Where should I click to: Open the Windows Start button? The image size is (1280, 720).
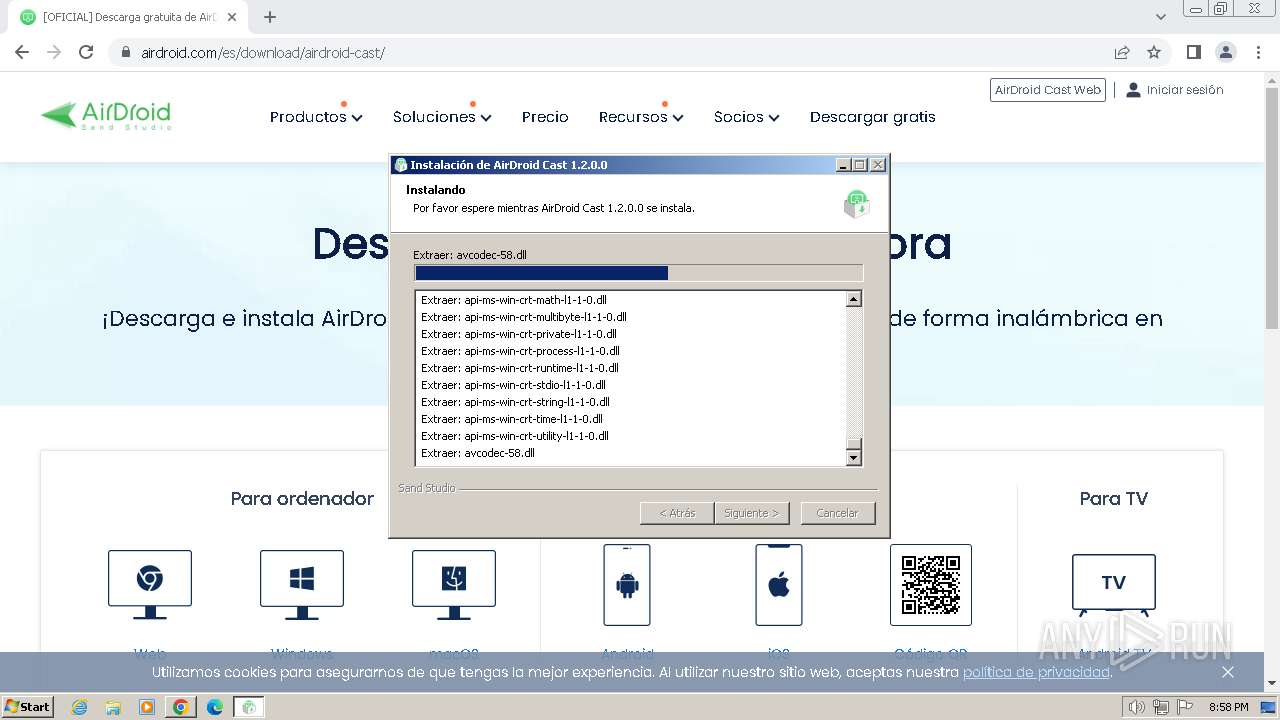(x=27, y=707)
